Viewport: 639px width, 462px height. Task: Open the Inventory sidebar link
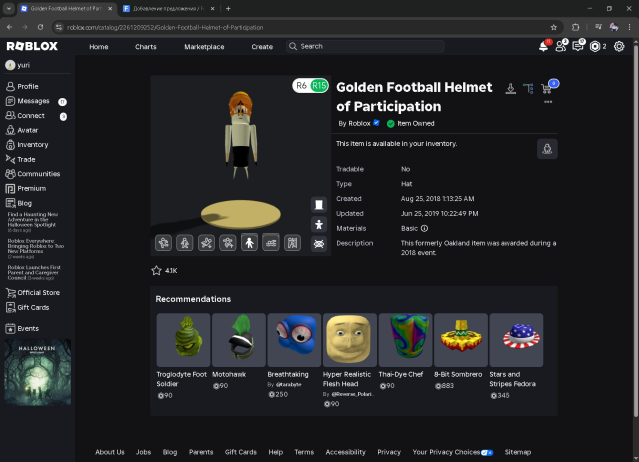pyautogui.click(x=32, y=145)
